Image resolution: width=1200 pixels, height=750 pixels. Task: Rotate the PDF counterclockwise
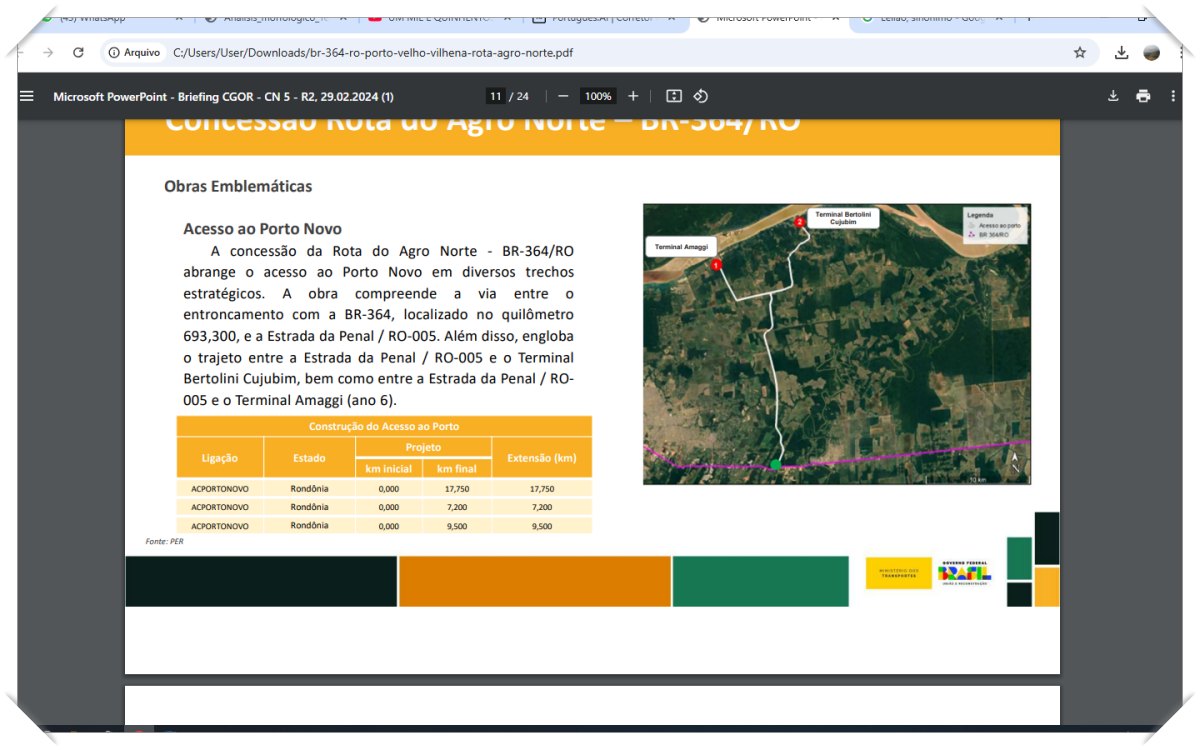(x=701, y=96)
